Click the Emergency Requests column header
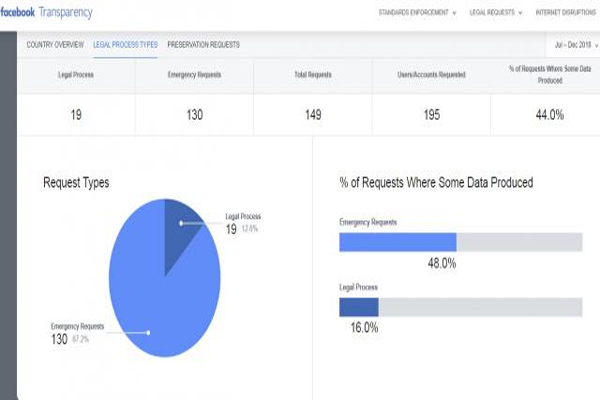 (194, 75)
